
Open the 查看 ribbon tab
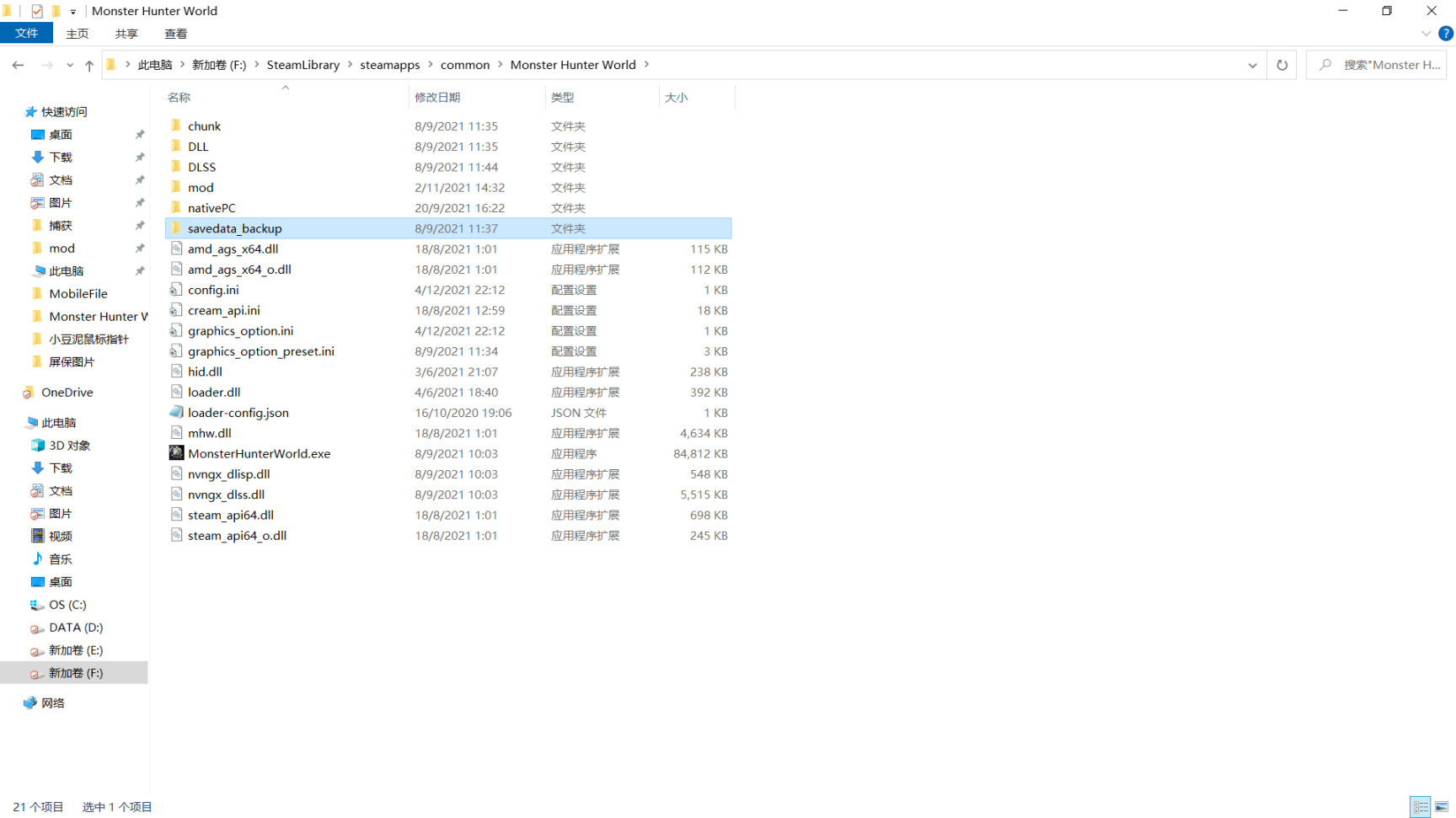point(175,34)
